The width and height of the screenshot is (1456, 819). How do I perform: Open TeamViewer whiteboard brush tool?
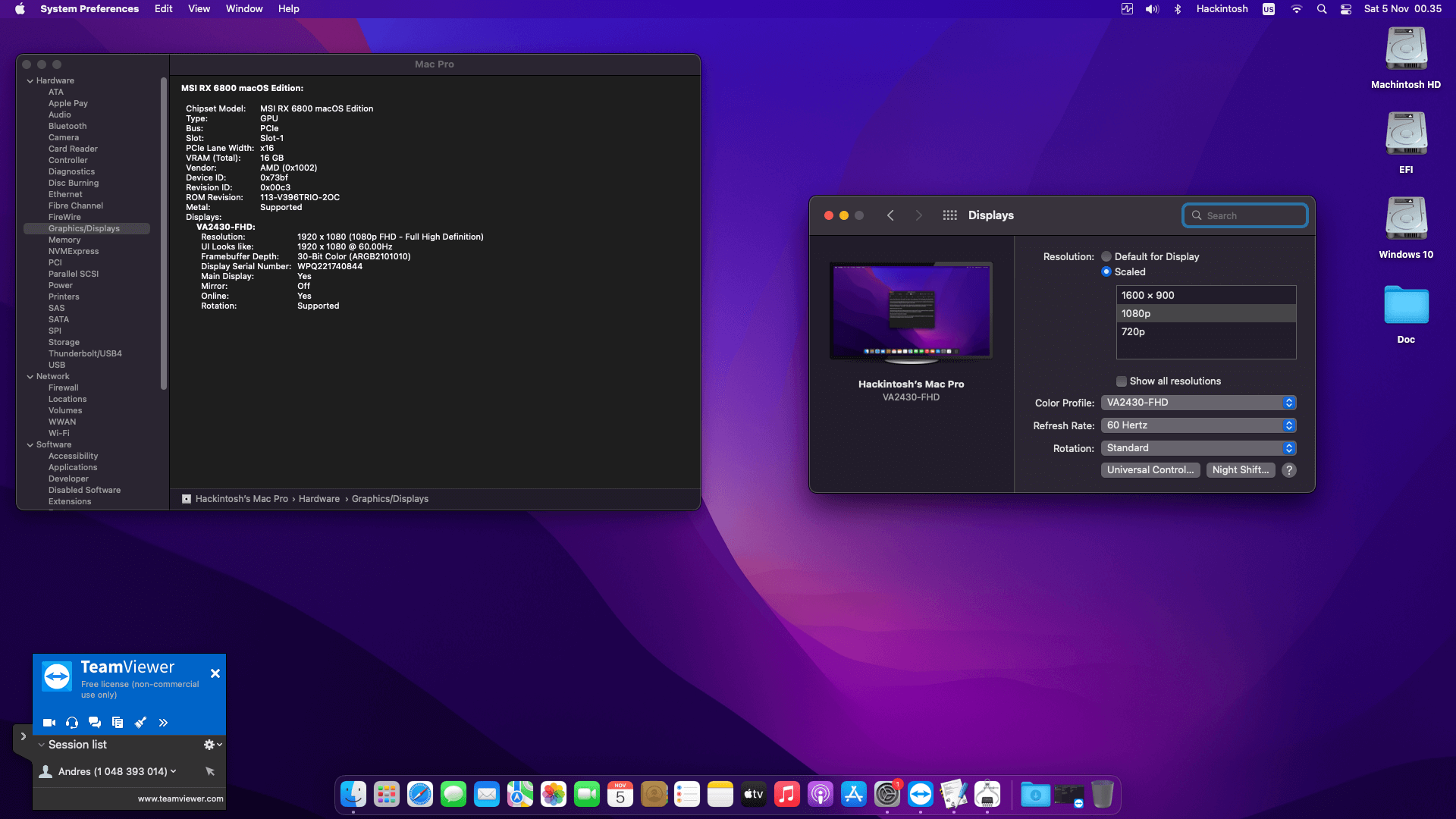coord(140,723)
